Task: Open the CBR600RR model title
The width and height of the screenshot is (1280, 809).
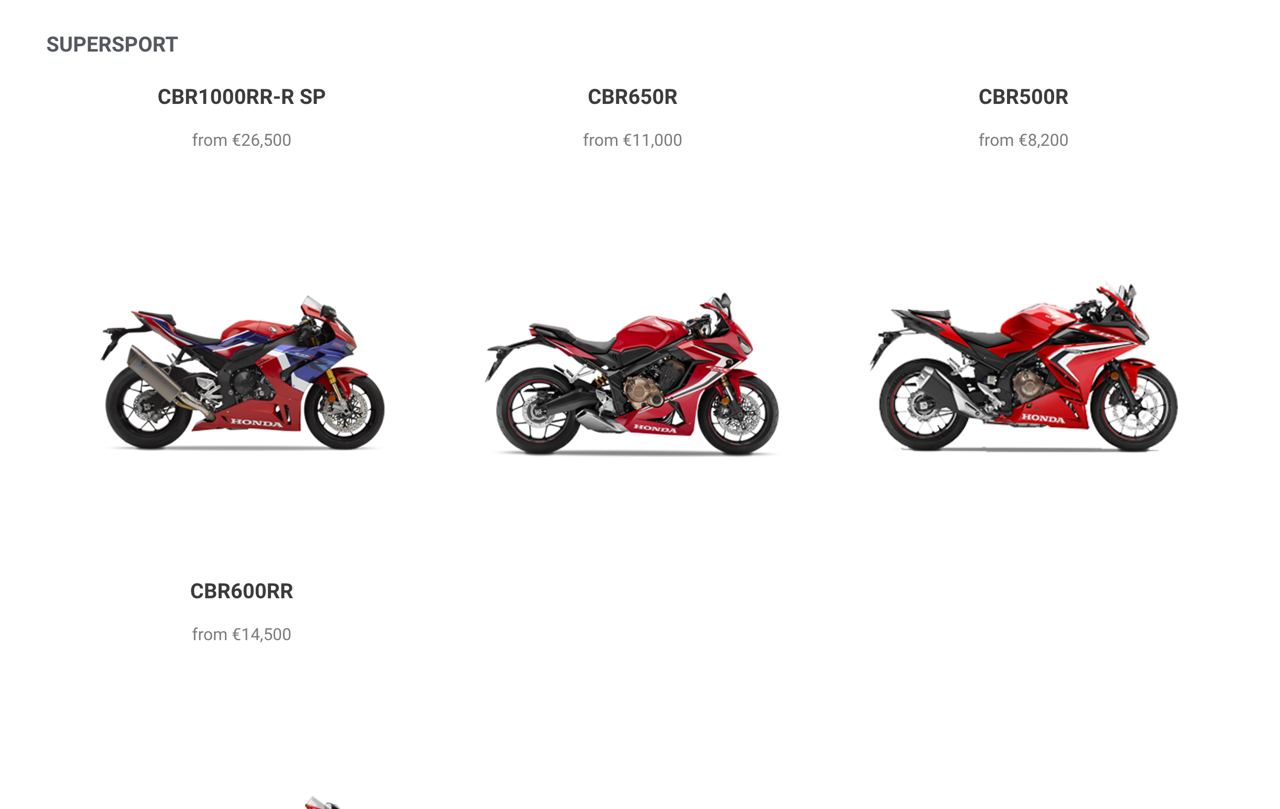Action: click(x=241, y=591)
